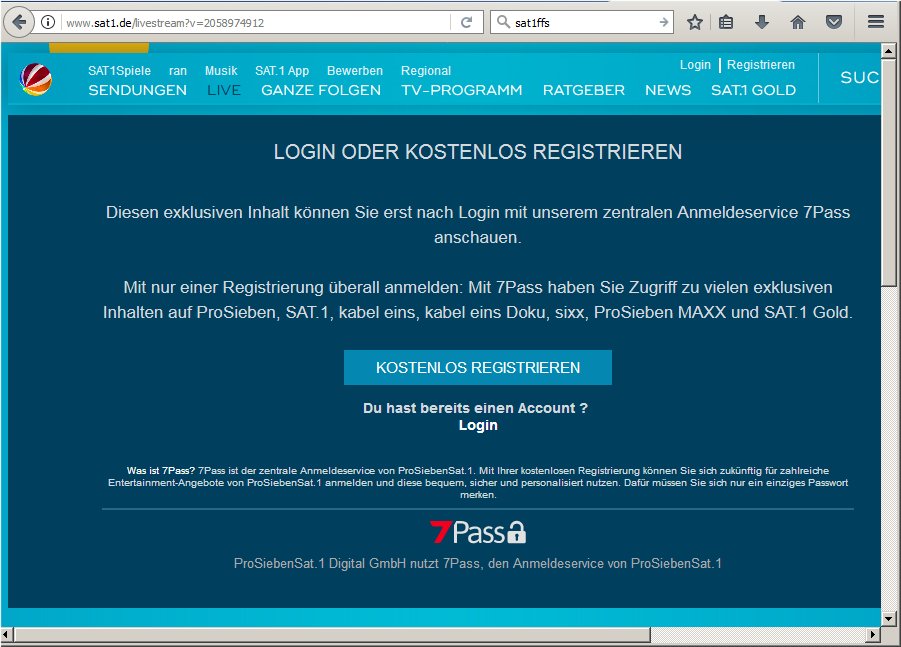Open the downloads arrow icon

[762, 22]
